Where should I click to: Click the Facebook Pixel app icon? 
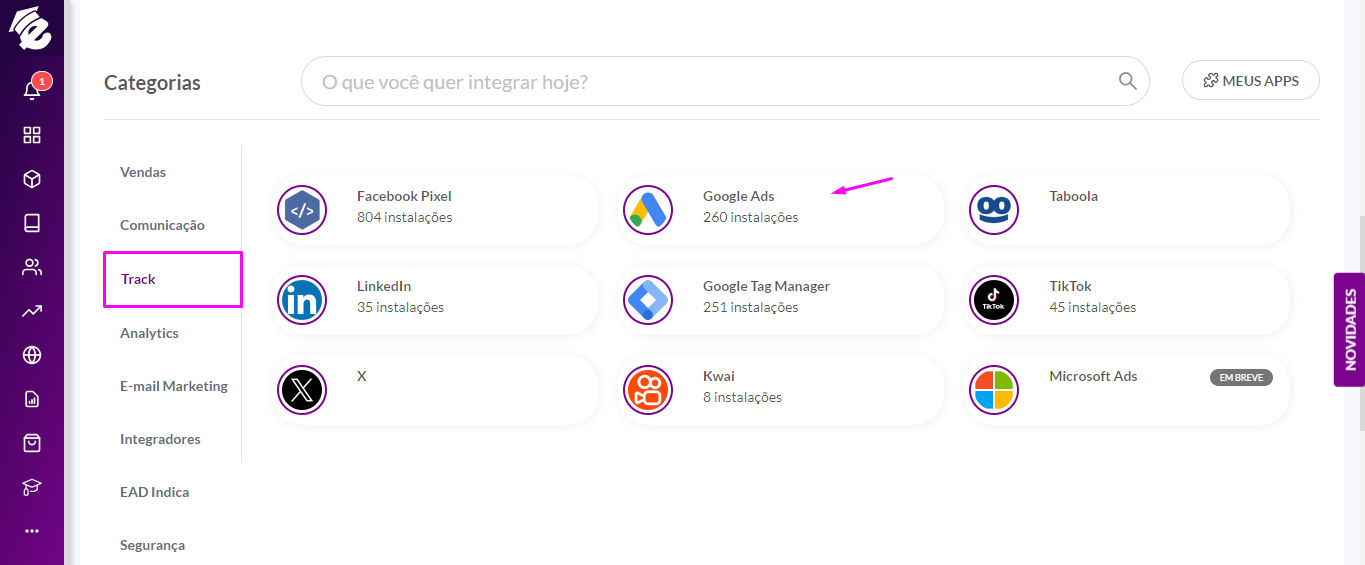[302, 210]
